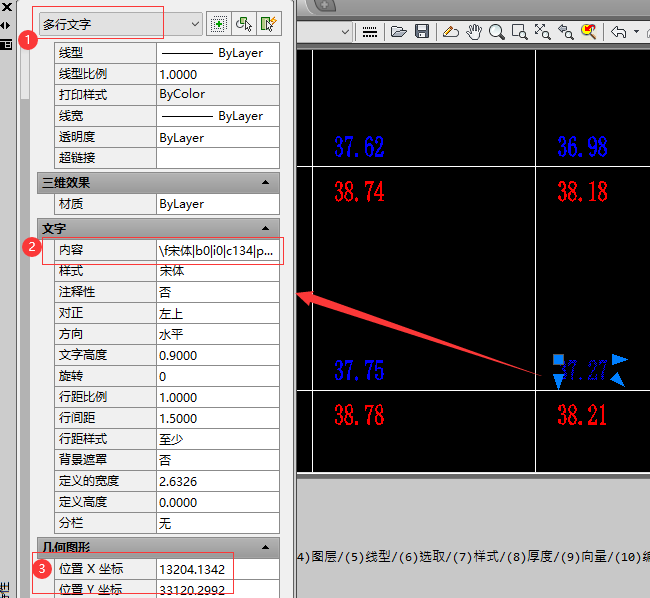Select the Zoom Window icon
The image size is (650, 598).
coord(519,31)
